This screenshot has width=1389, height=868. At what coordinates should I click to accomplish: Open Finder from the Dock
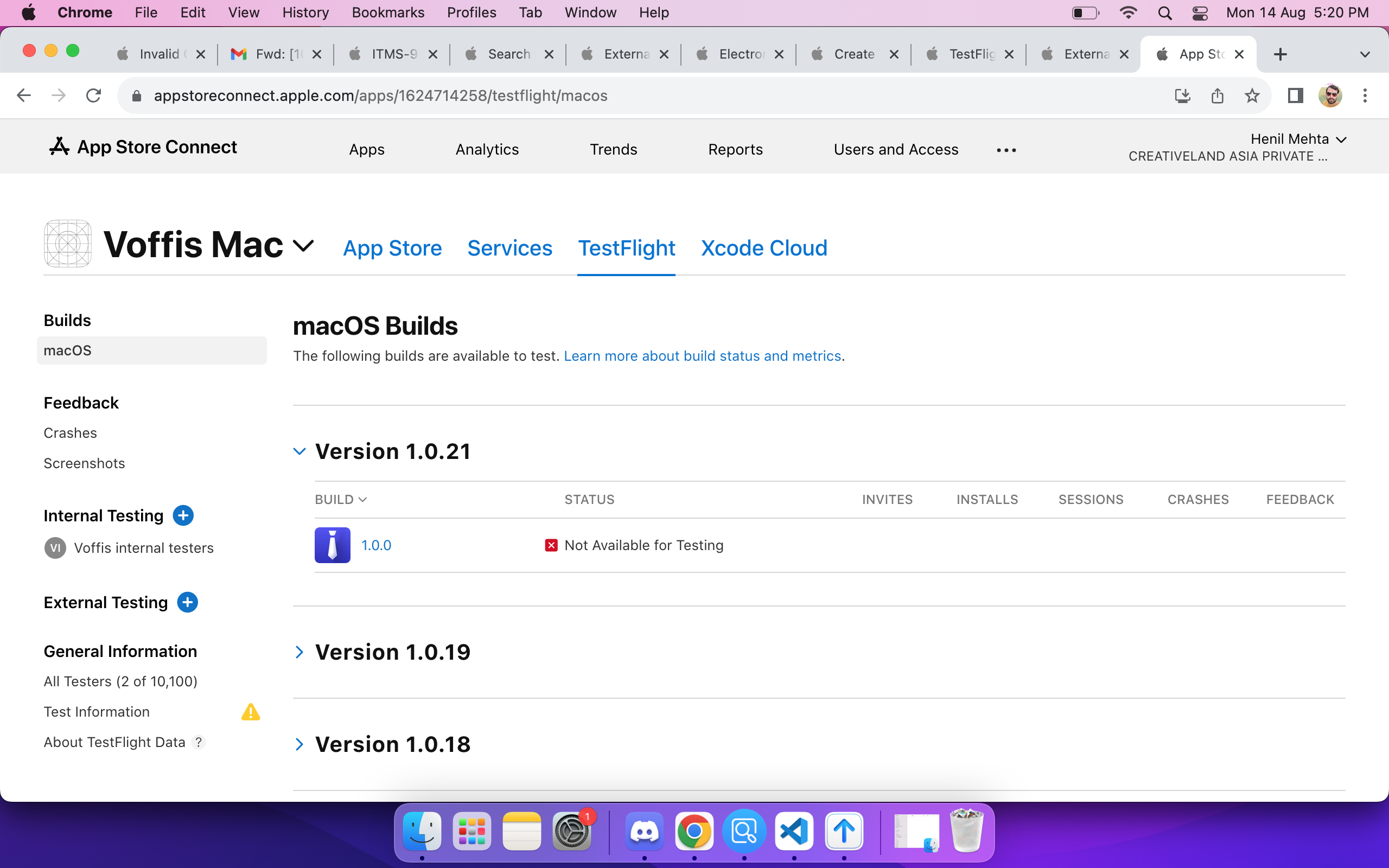pos(422,831)
